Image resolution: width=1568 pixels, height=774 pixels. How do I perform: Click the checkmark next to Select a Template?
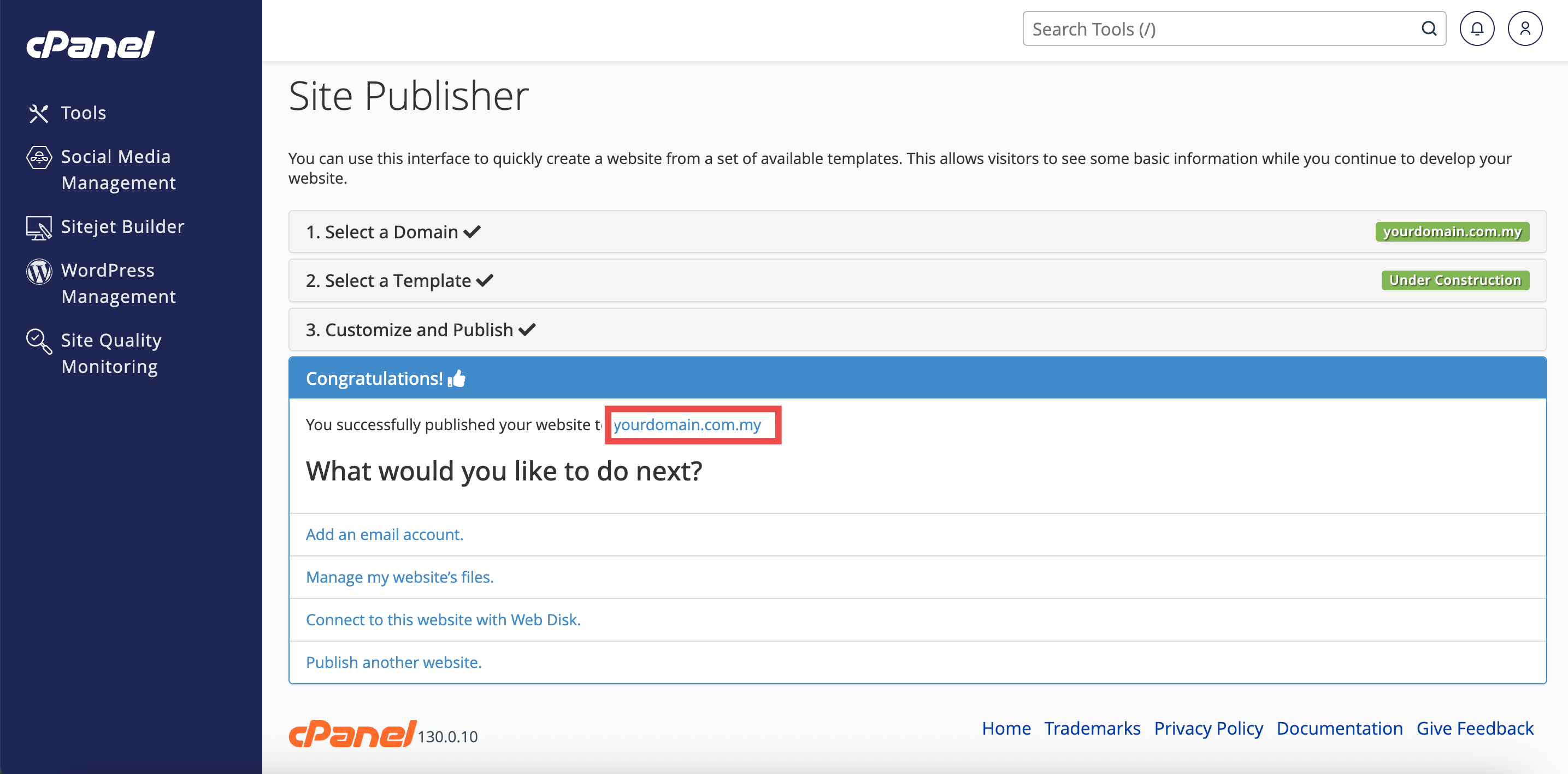(485, 281)
